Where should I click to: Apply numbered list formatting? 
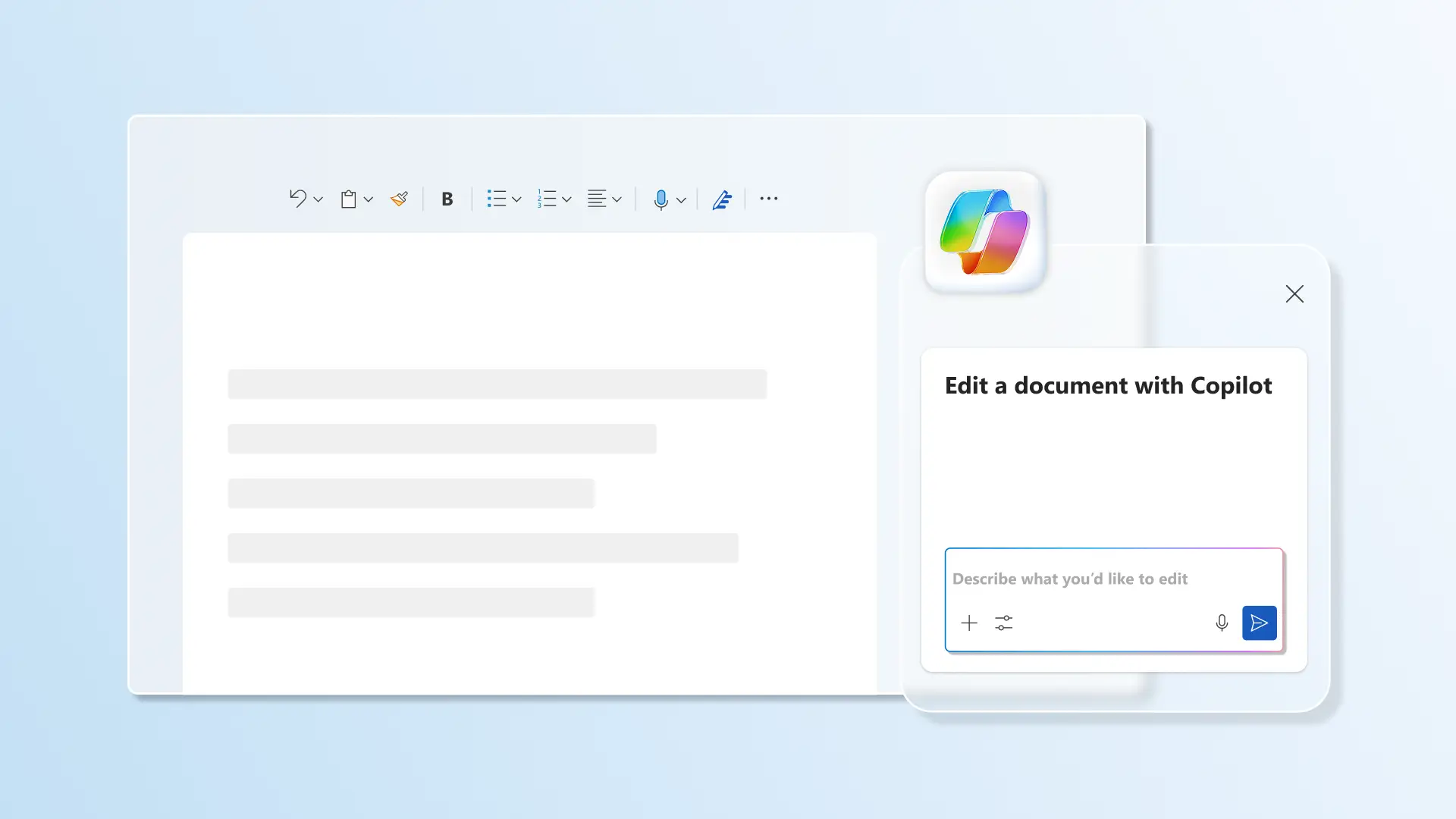pos(547,199)
